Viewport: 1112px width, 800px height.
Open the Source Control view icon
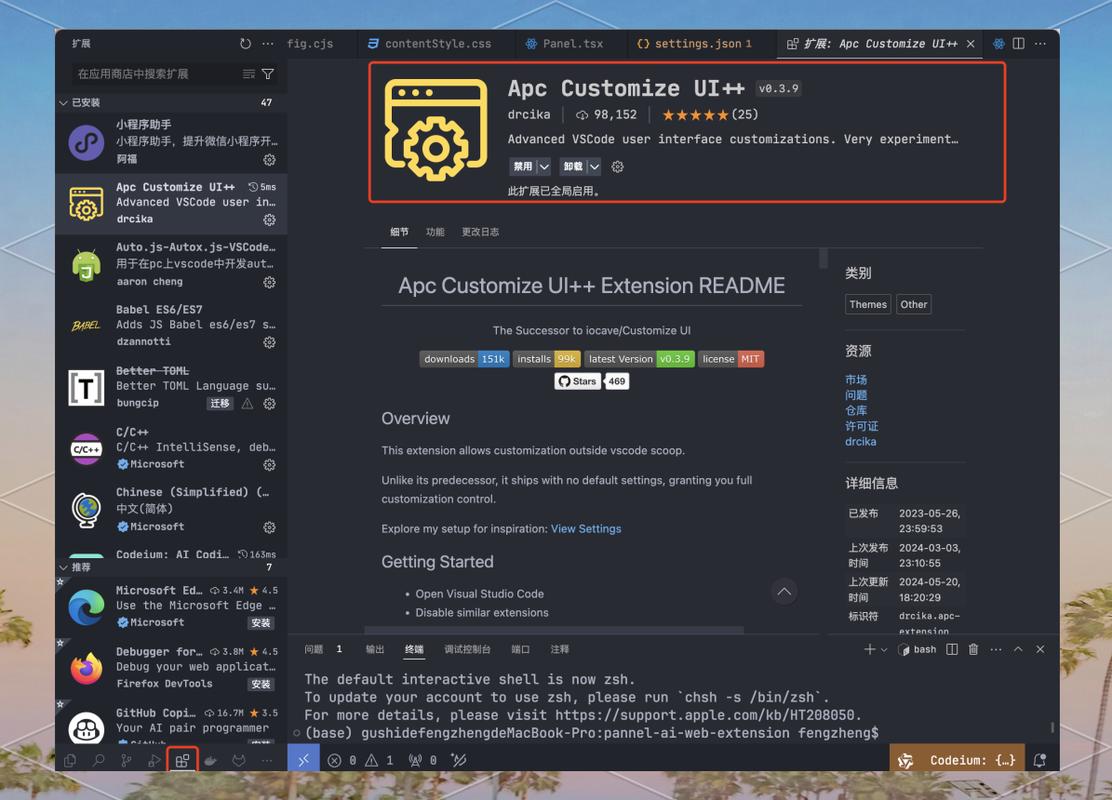click(126, 761)
